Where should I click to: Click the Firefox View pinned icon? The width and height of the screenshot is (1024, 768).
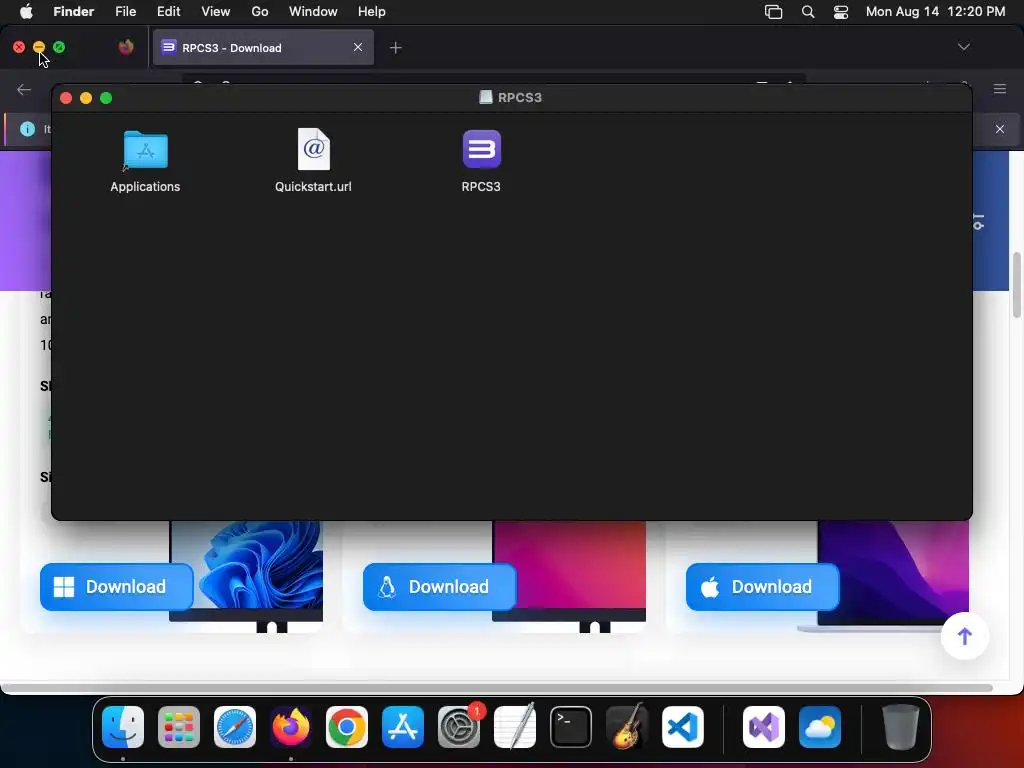click(x=126, y=47)
